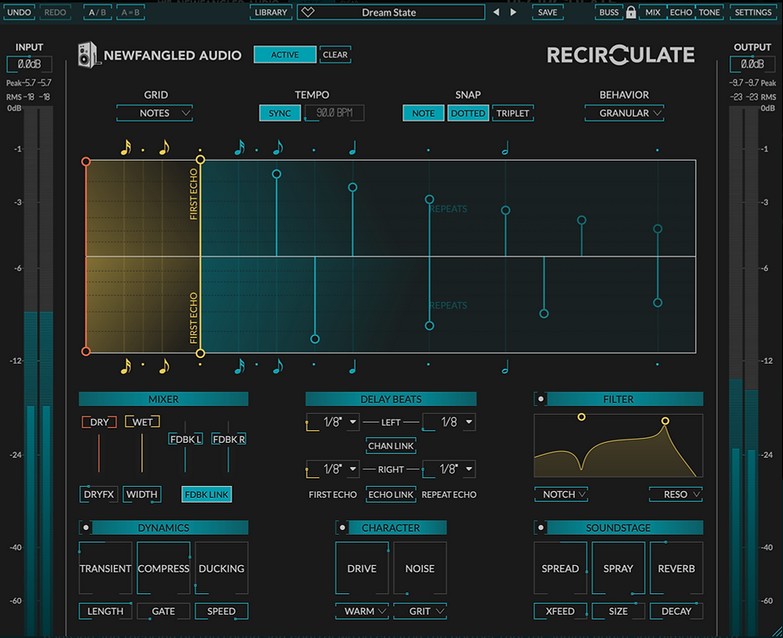Click the 90.0 BPM tempo field

(334, 113)
